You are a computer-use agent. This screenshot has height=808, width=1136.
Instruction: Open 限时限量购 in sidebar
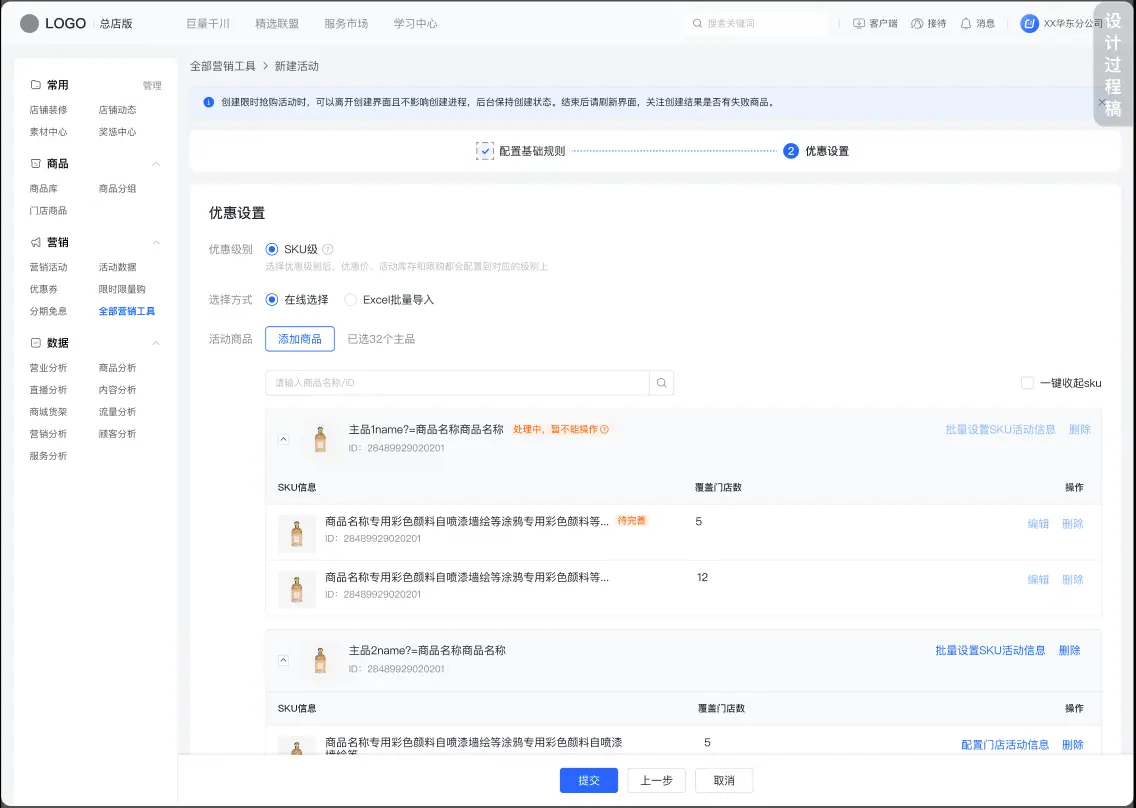[x=122, y=289]
